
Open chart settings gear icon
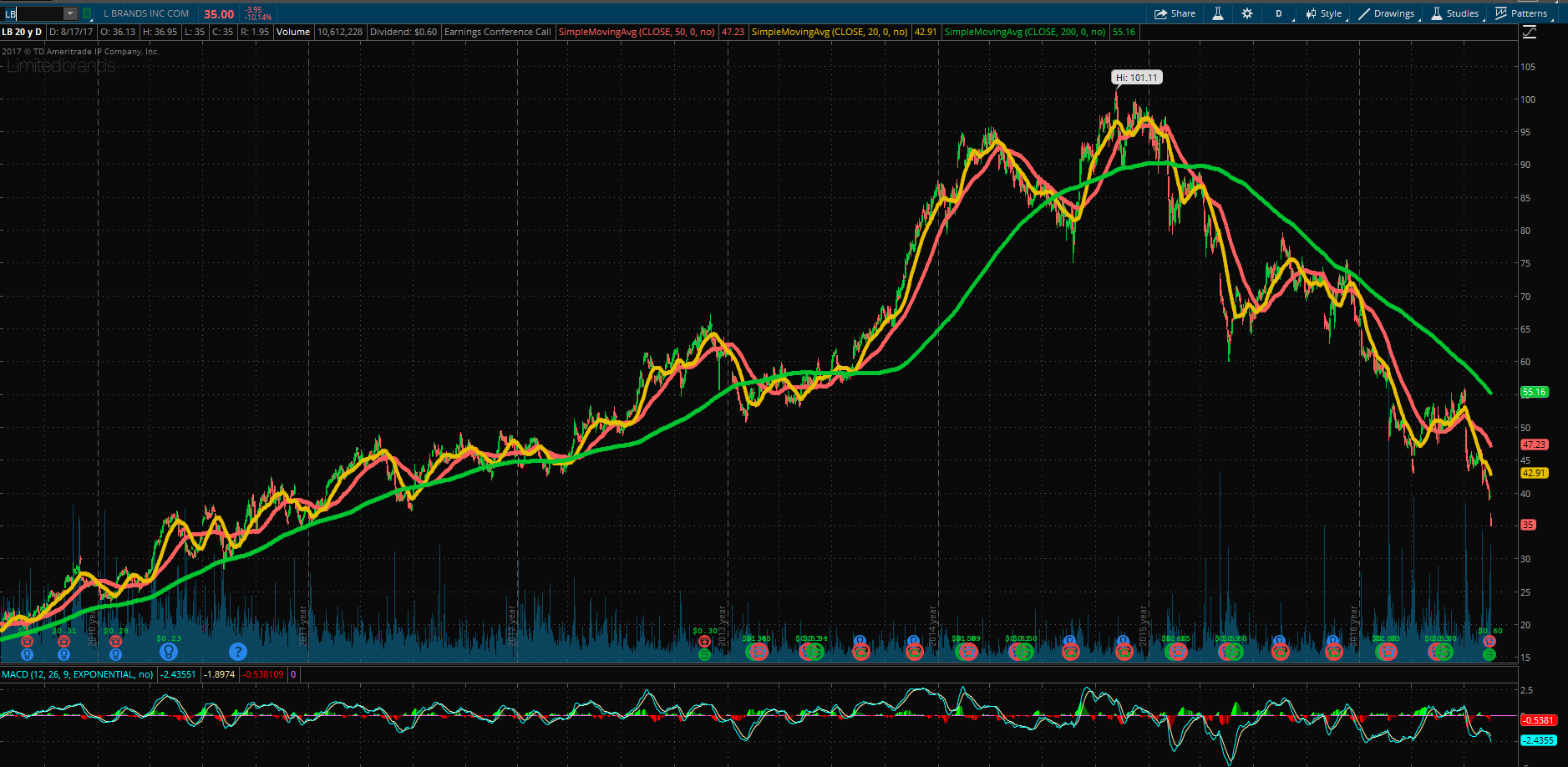(x=1247, y=13)
